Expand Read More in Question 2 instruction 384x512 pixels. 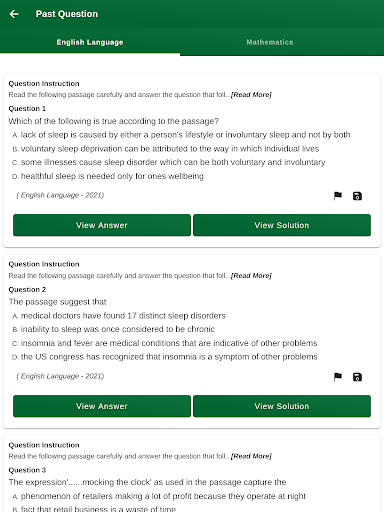click(251, 276)
